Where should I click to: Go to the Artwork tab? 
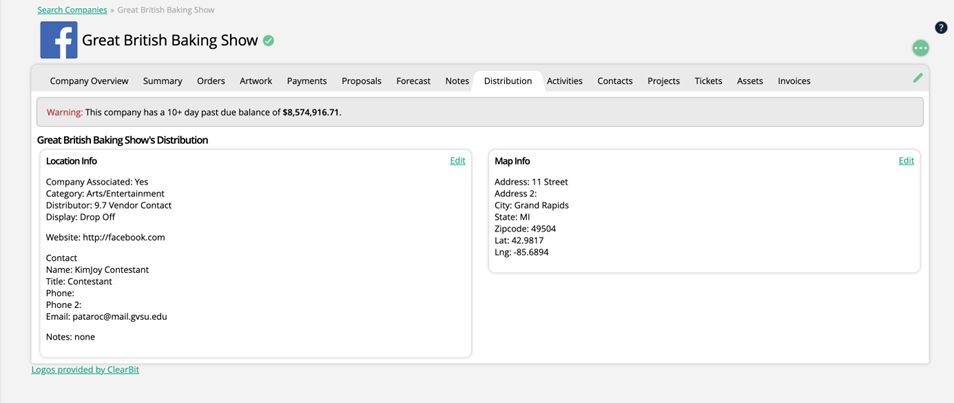point(256,81)
